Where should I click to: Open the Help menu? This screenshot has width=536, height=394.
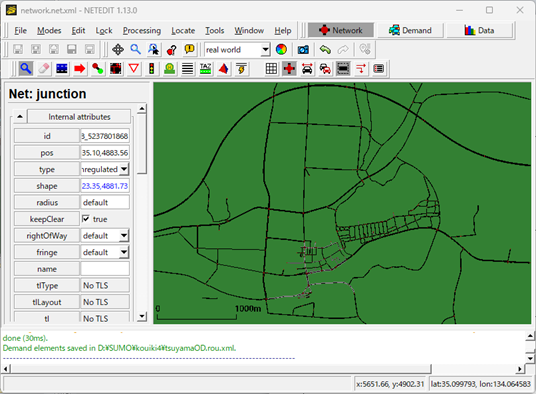283,30
